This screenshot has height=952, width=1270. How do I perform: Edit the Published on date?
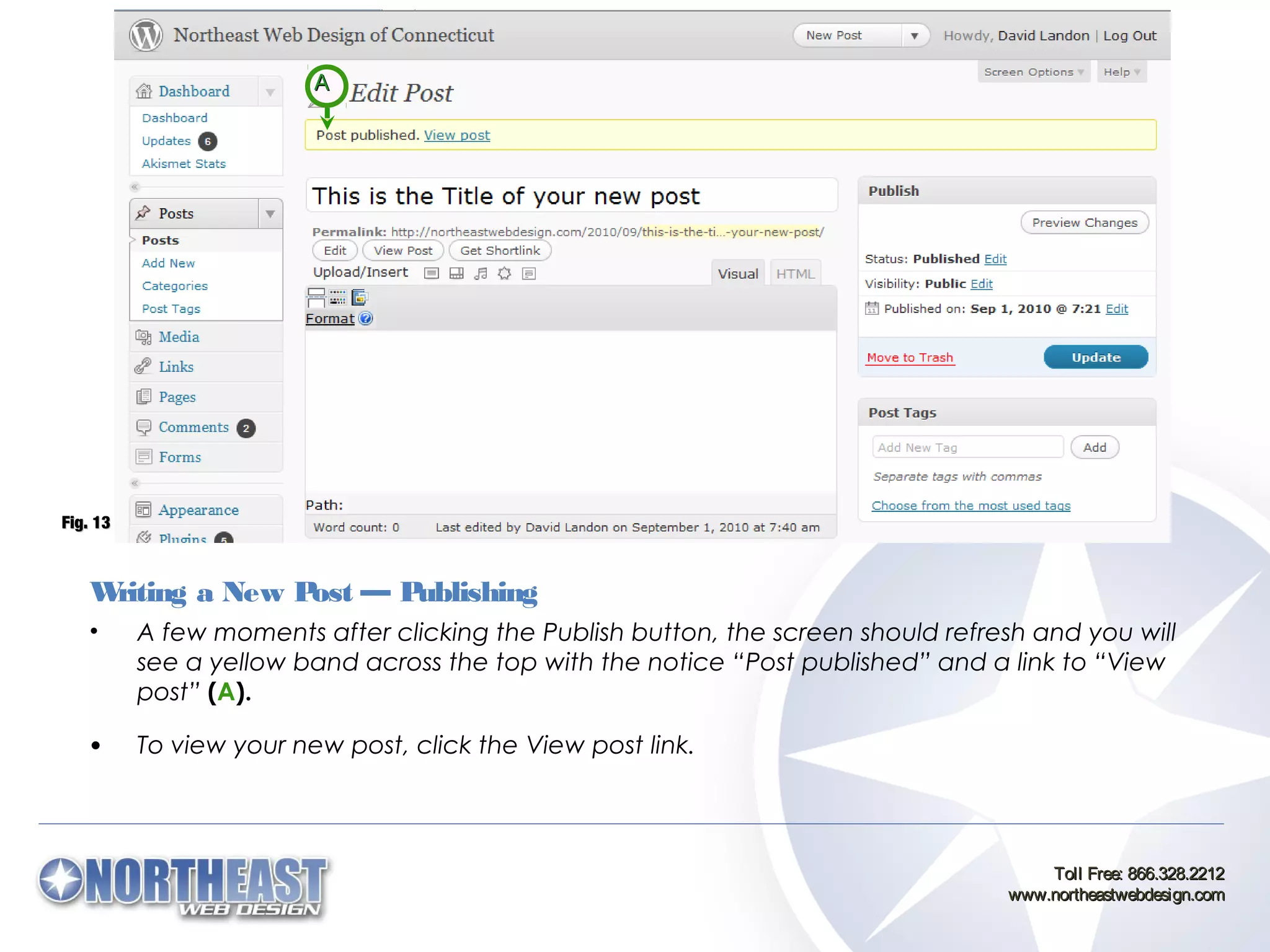pyautogui.click(x=1117, y=309)
